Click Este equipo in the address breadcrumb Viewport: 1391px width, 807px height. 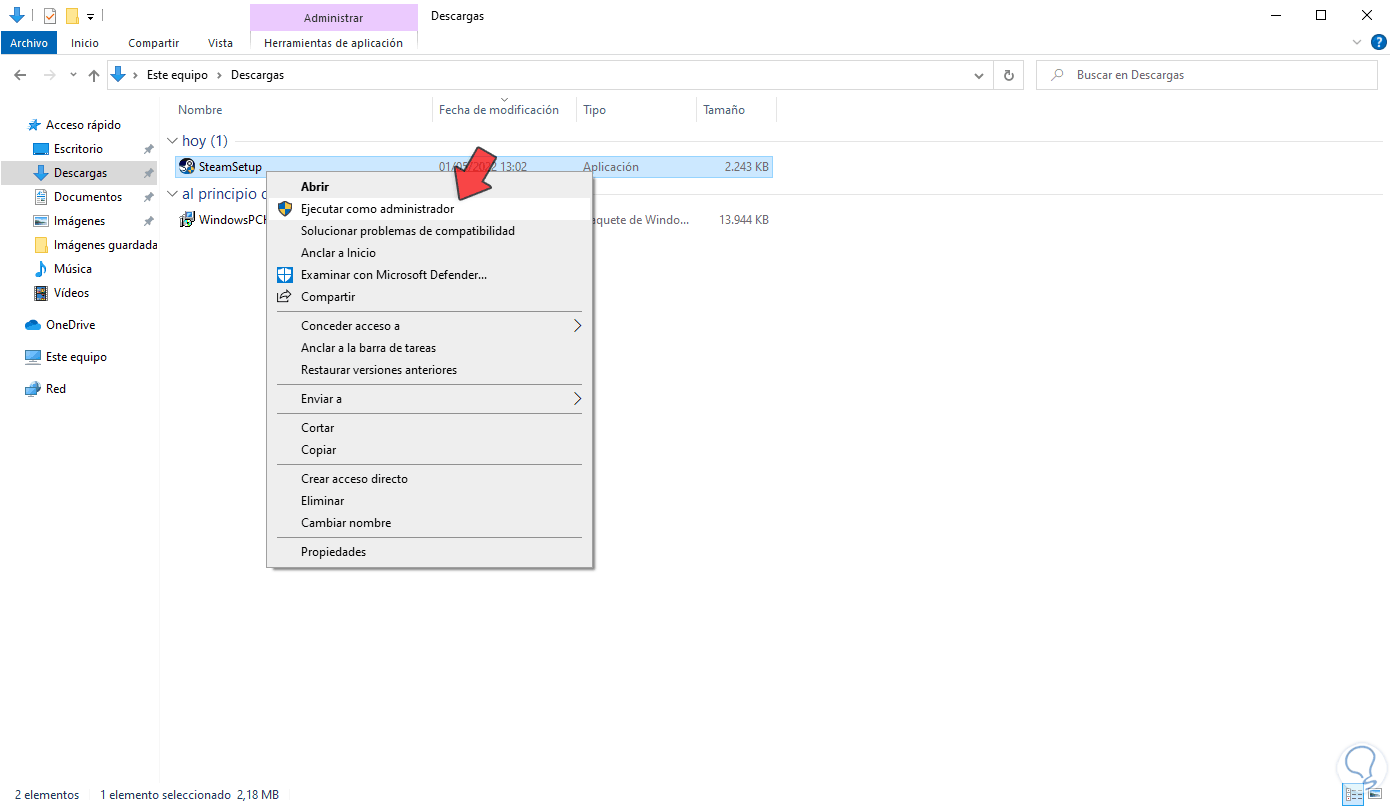tap(177, 75)
